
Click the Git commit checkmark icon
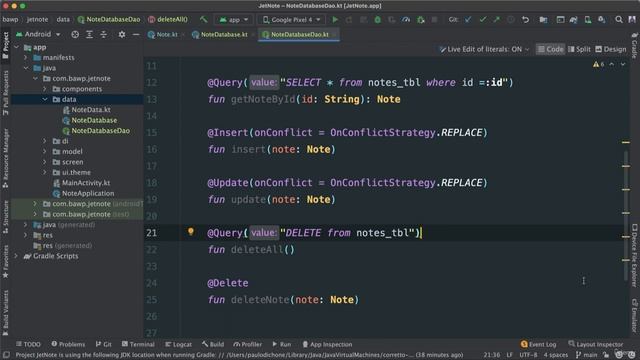click(x=482, y=19)
